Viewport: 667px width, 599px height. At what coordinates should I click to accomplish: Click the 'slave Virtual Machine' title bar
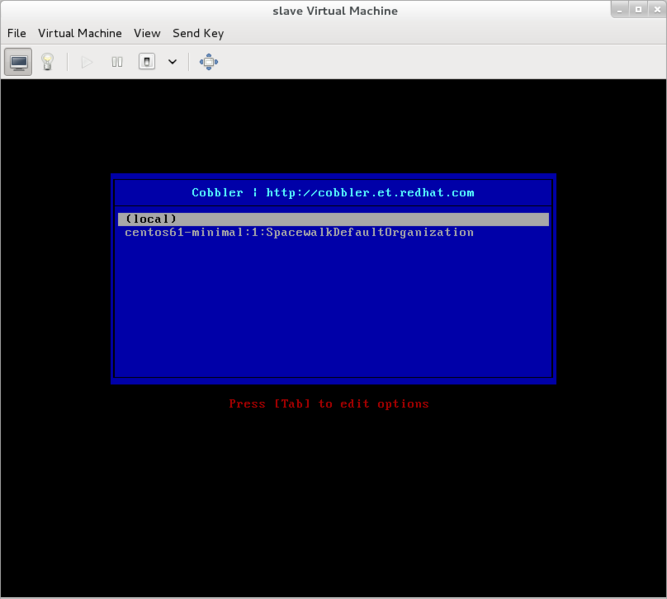pyautogui.click(x=334, y=11)
